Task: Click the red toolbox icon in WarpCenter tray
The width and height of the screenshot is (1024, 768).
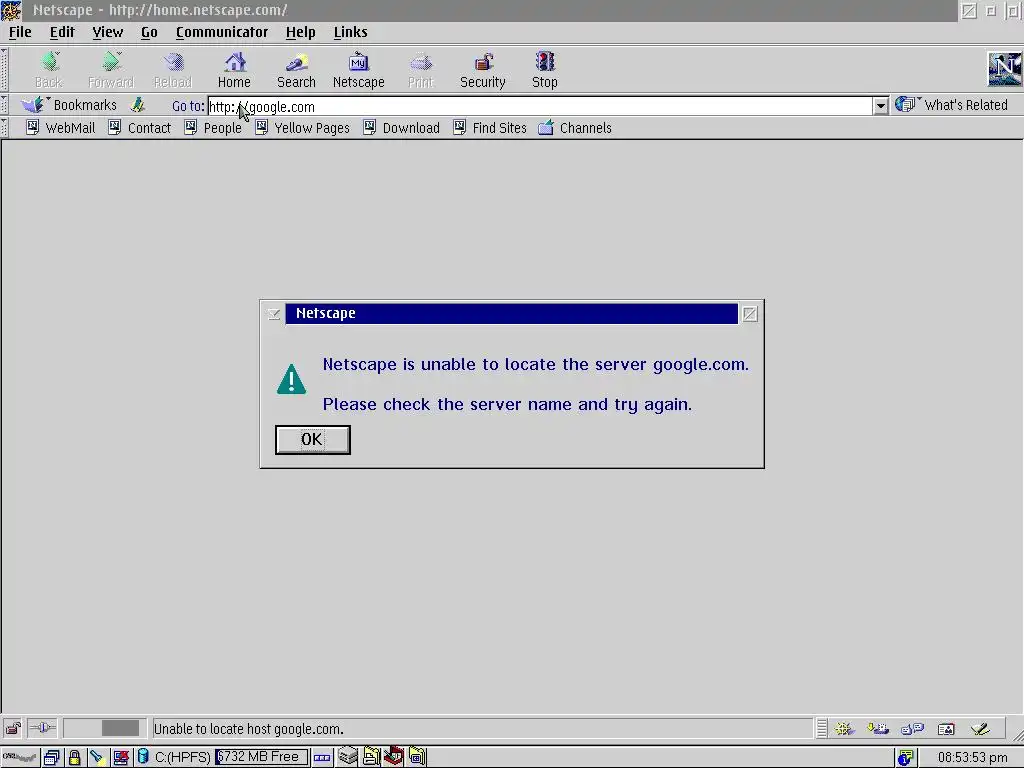Action: pos(393,756)
